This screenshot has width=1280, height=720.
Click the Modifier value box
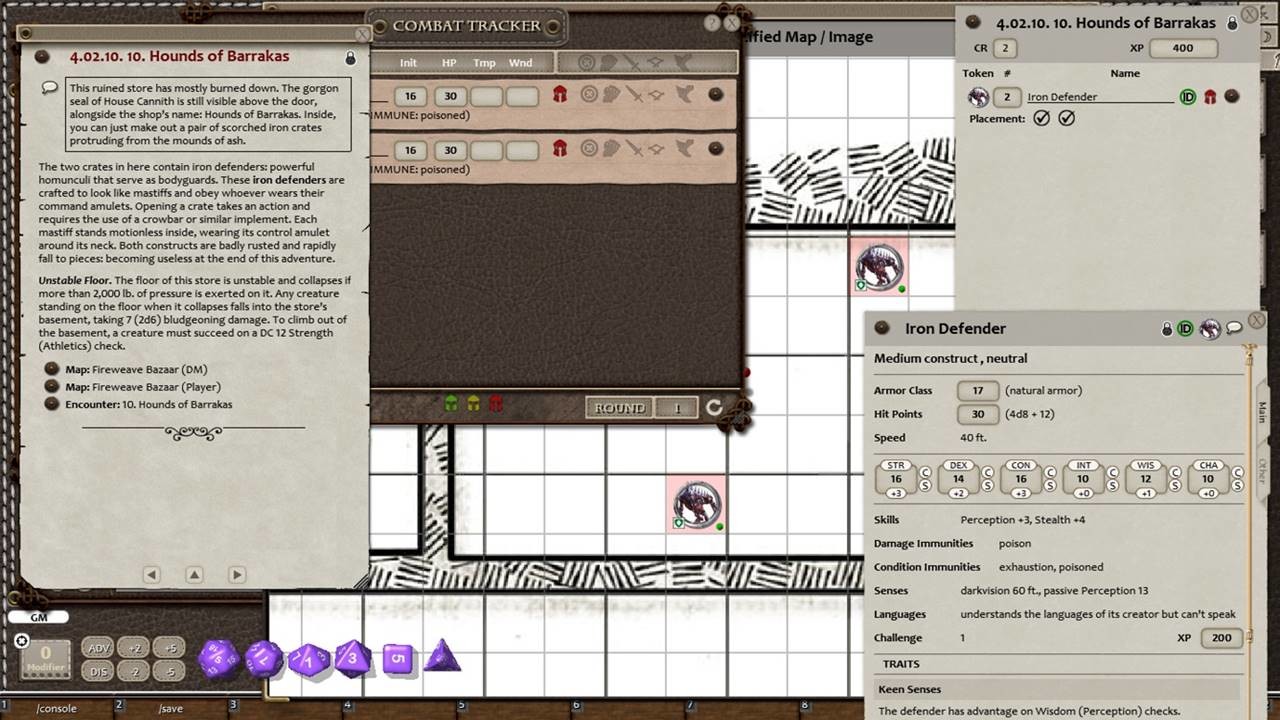[45, 660]
